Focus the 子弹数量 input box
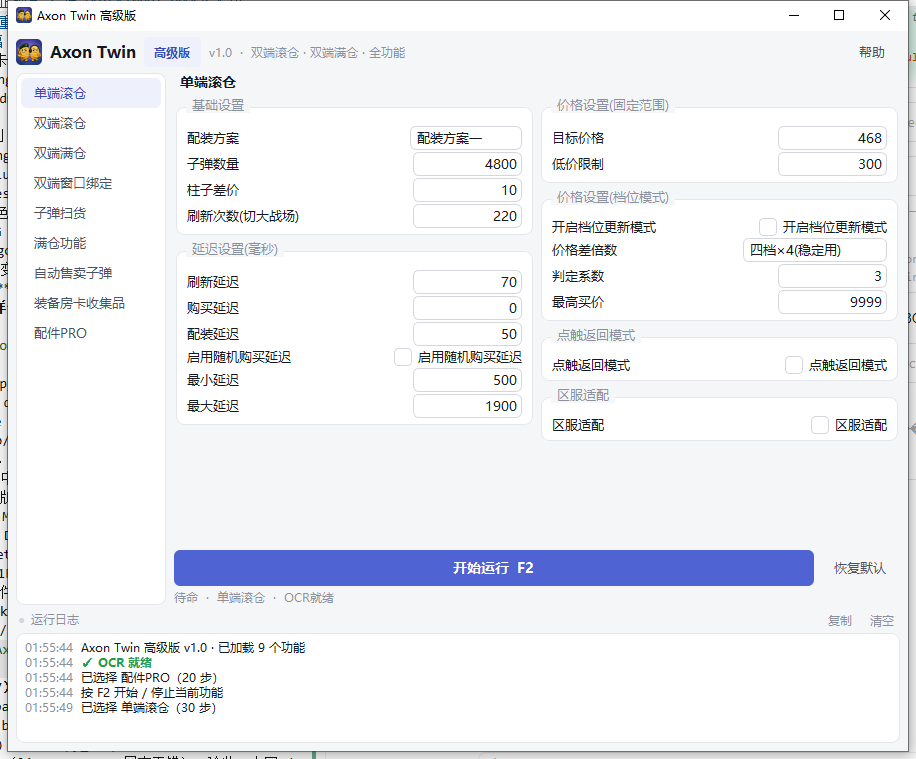Viewport: 916px width, 759px height. point(467,164)
